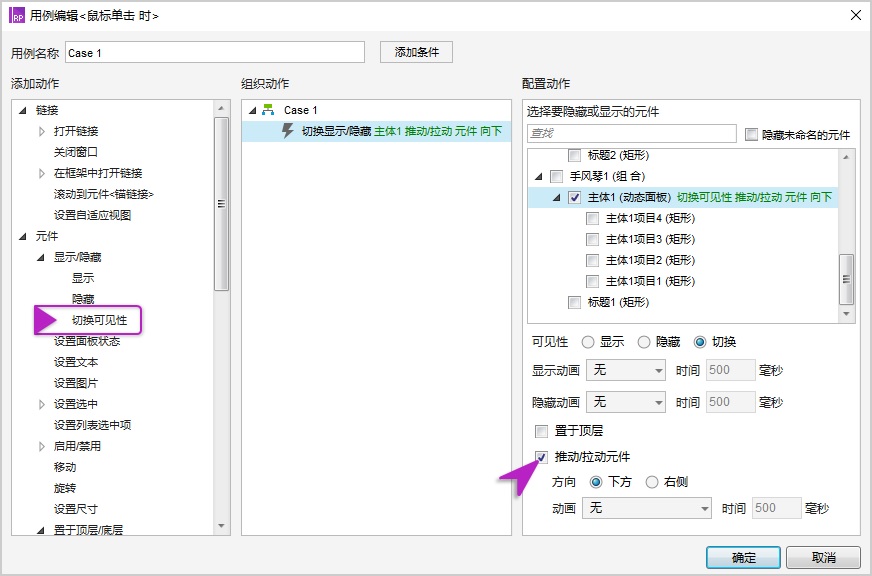Image resolution: width=872 pixels, height=576 pixels.
Task: Expand the 启用/禁用 node
Action: pyautogui.click(x=42, y=446)
